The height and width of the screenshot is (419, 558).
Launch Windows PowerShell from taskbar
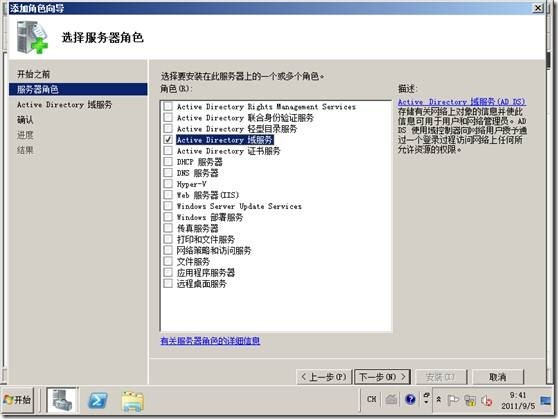pos(98,401)
